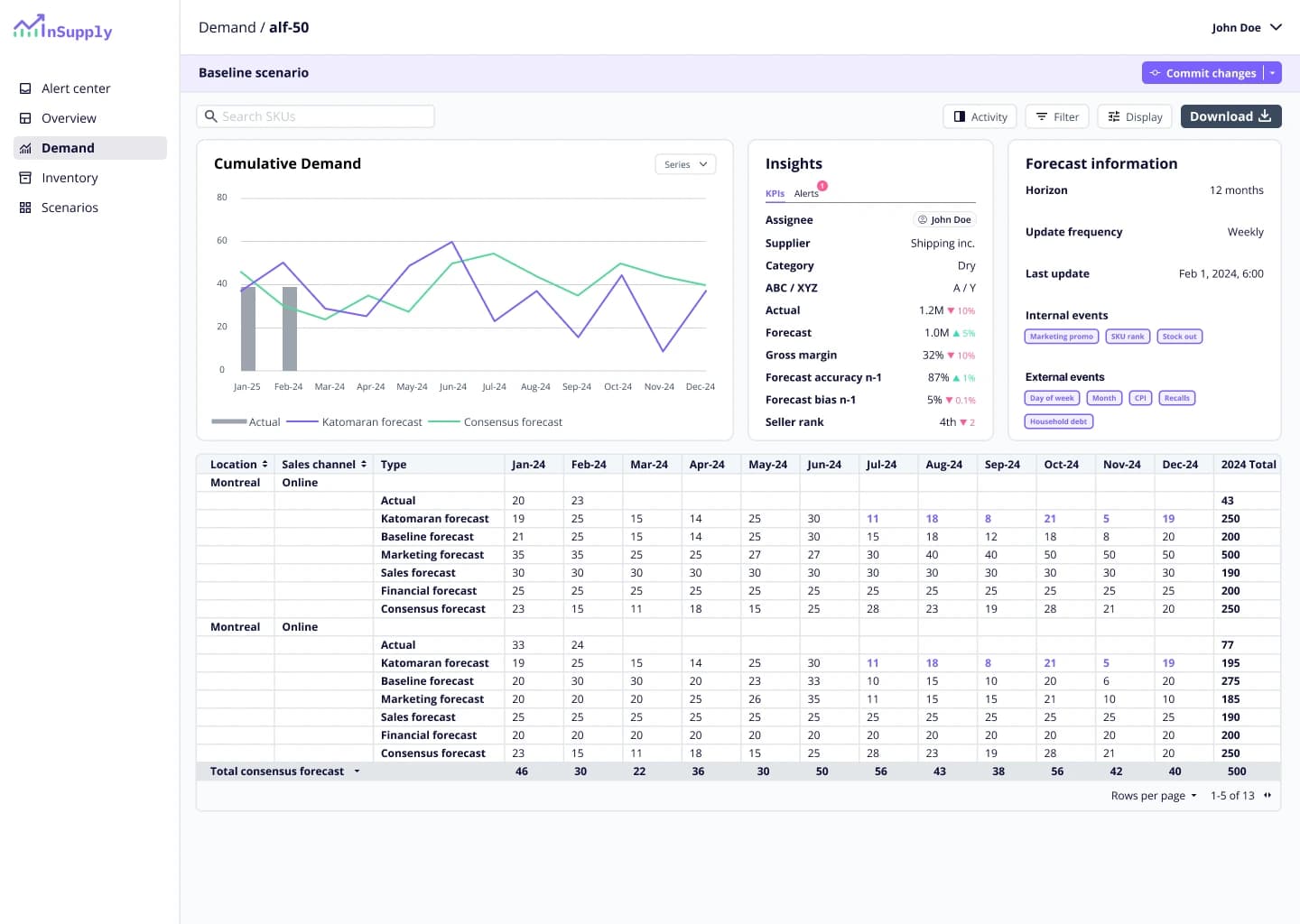
Task: Click the InSupply logo icon
Action: coord(28,27)
